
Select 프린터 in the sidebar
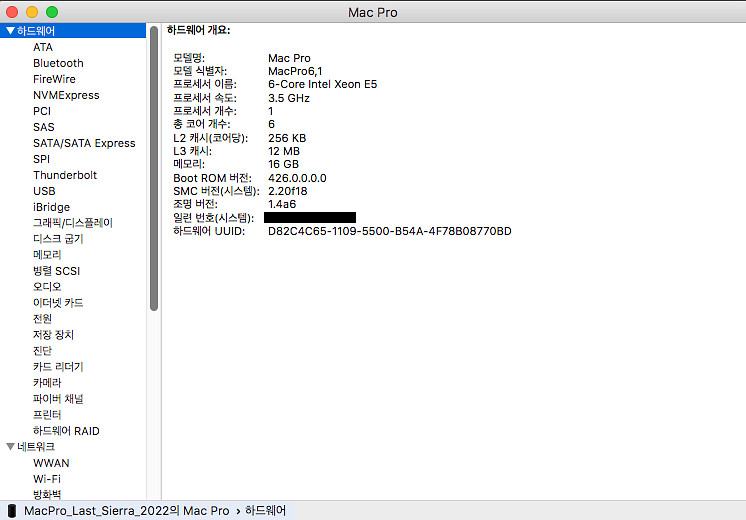pos(47,415)
